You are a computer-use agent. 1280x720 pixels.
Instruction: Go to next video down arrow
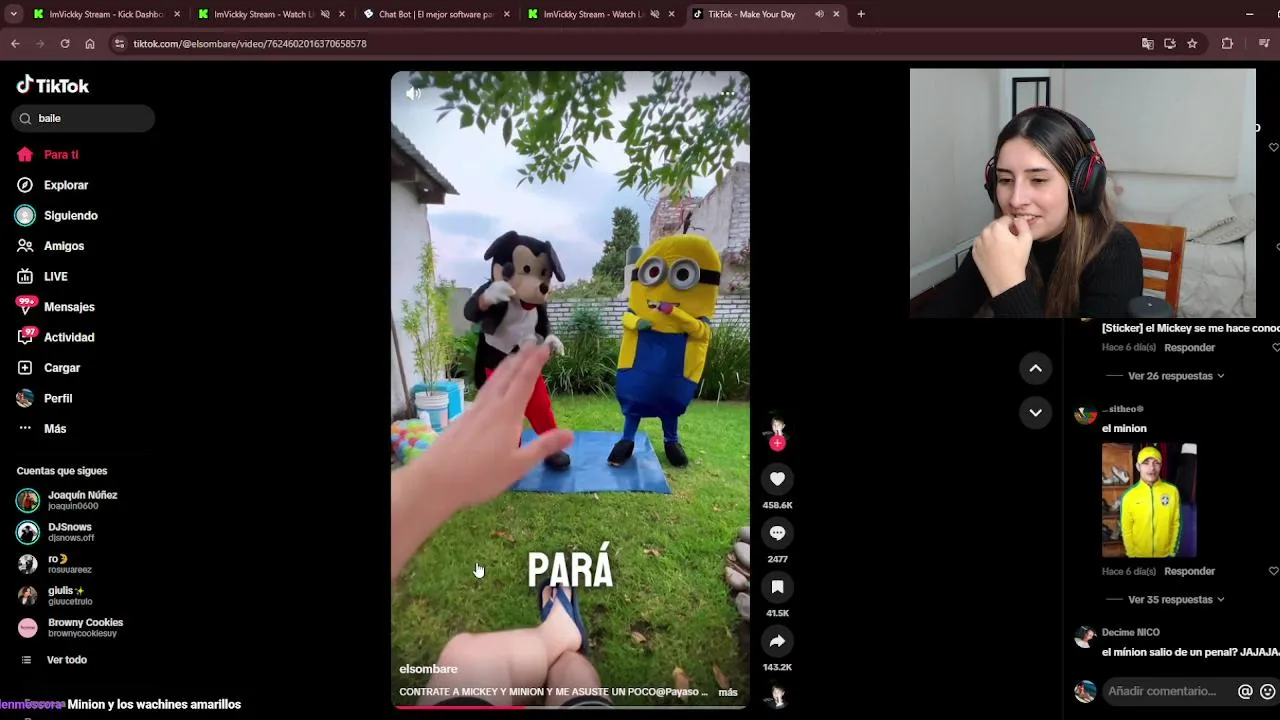tap(1035, 412)
